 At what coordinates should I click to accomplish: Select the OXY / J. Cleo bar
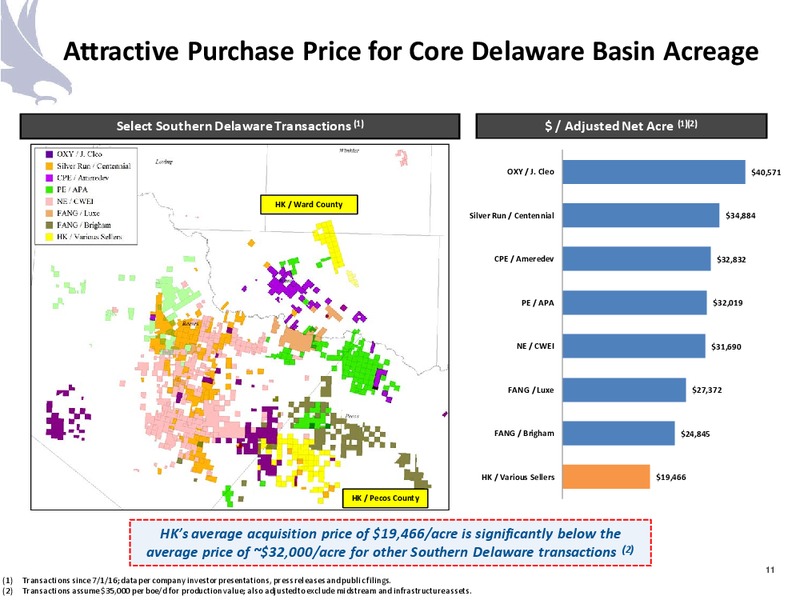[x=654, y=172]
